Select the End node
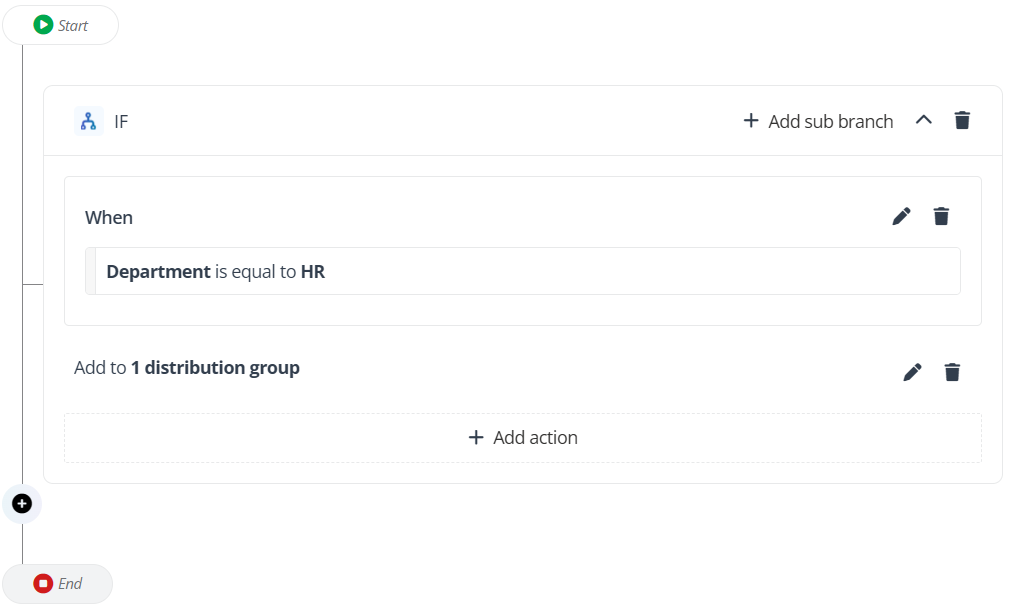The width and height of the screenshot is (1010, 608). (x=57, y=583)
